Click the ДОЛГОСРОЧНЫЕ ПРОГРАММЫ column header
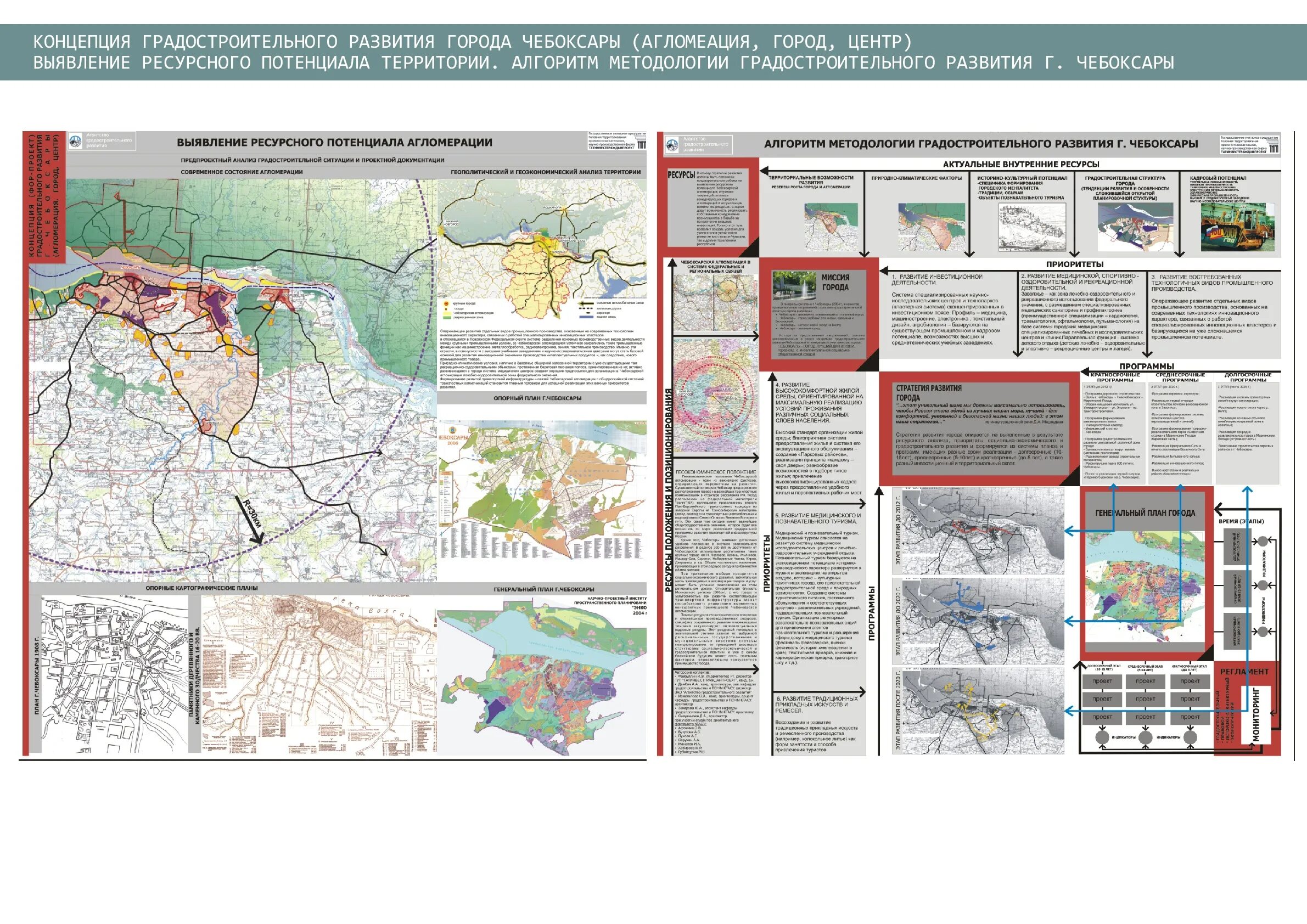 click(1247, 377)
